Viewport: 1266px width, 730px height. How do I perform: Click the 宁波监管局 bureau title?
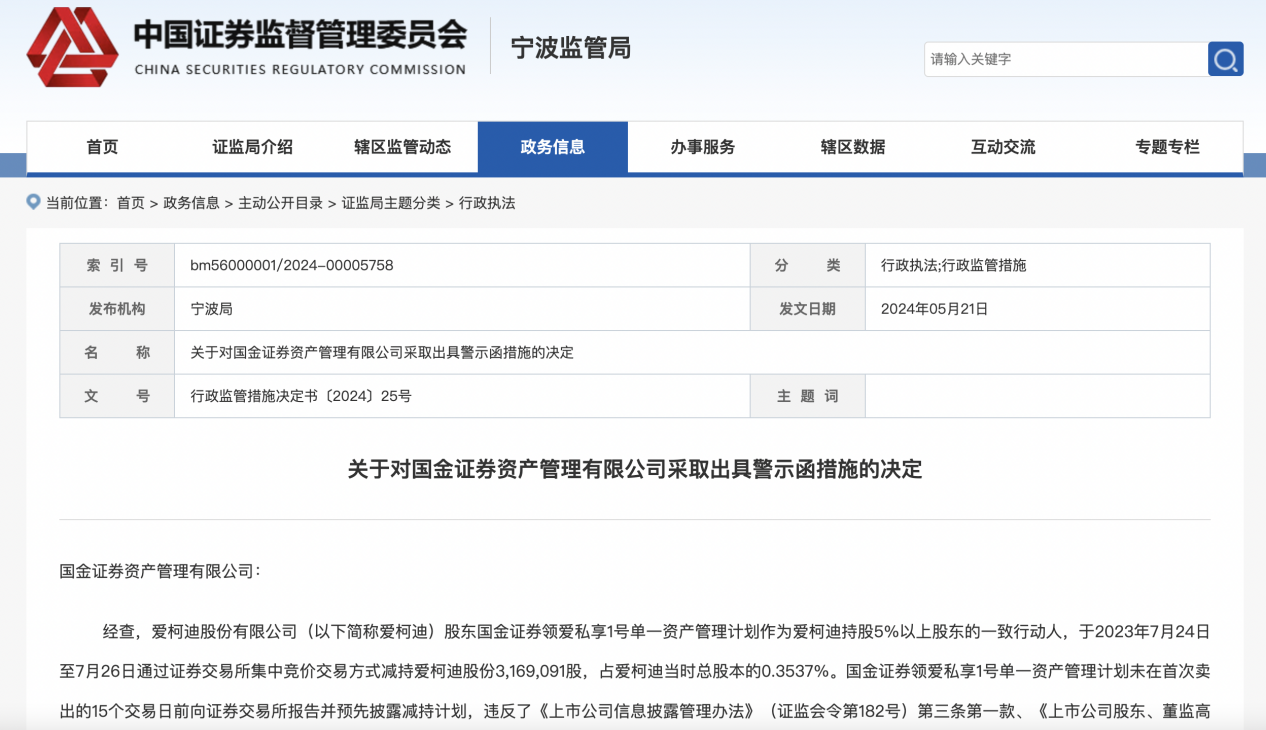568,49
